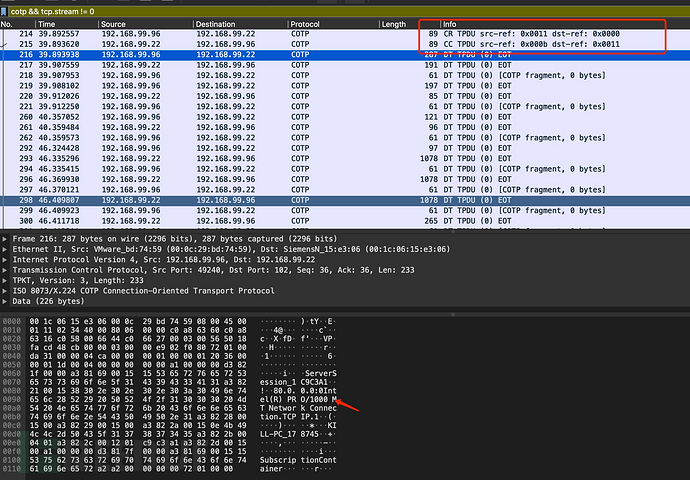The image size is (690, 480).
Task: Select packet 215 CC TPDU row
Action: [300, 44]
